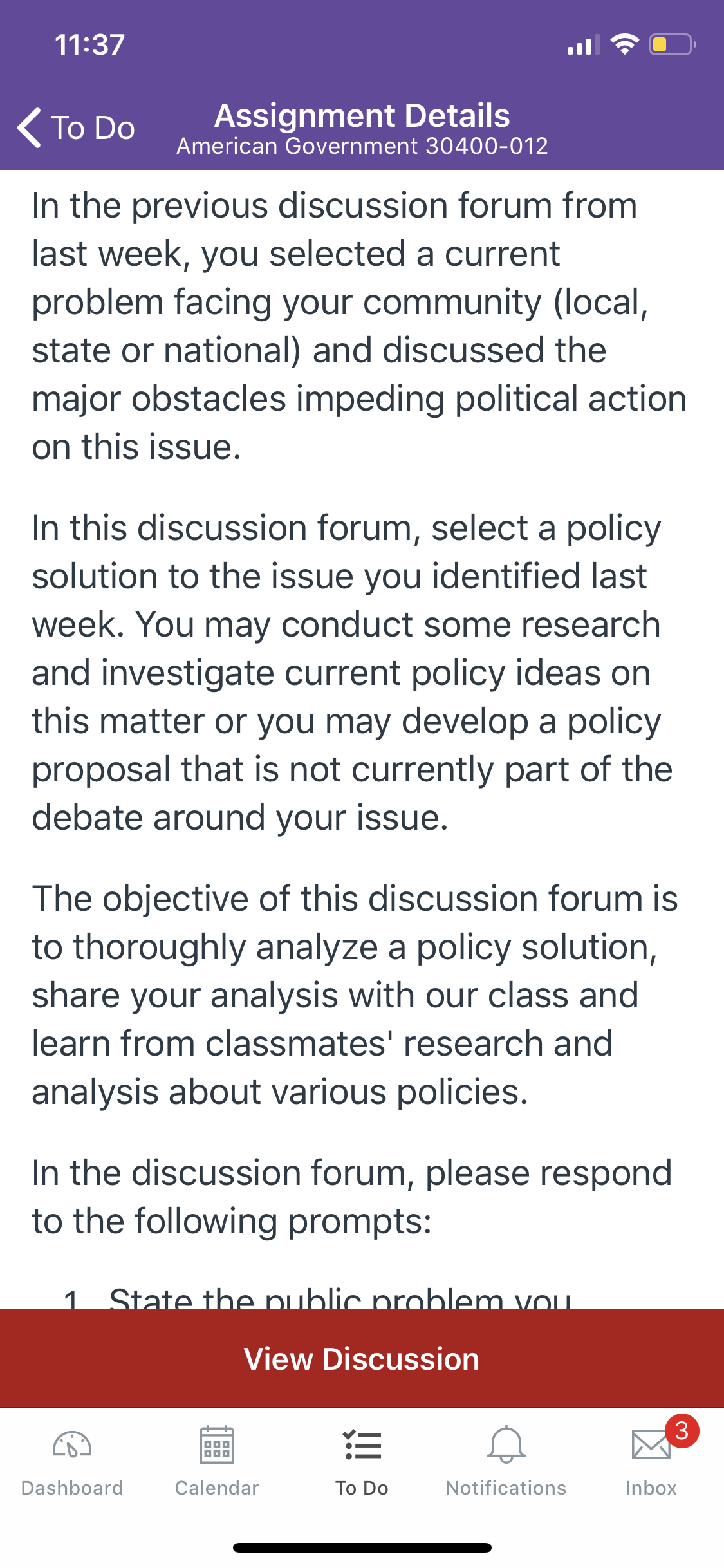724x1568 pixels.
Task: Open the Notifications bell icon
Action: (x=506, y=1445)
